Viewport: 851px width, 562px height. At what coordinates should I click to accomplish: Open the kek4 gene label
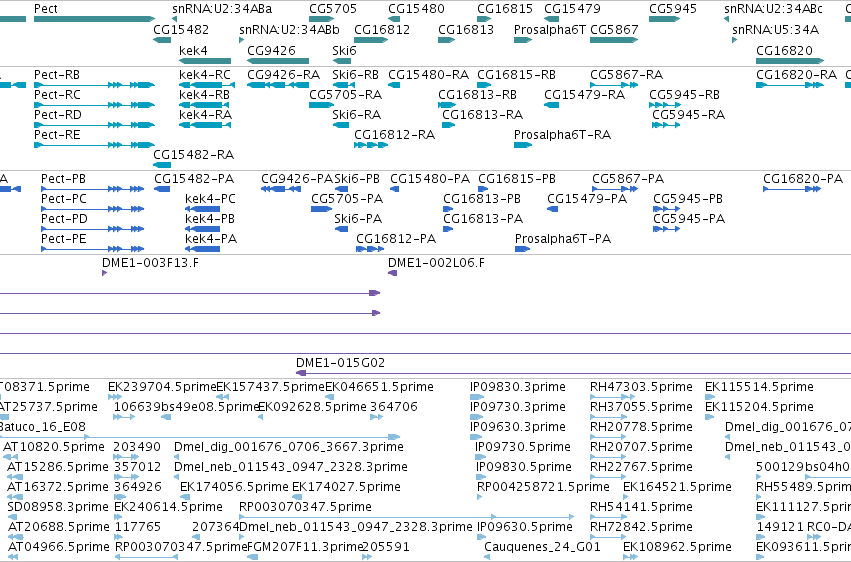pos(193,50)
